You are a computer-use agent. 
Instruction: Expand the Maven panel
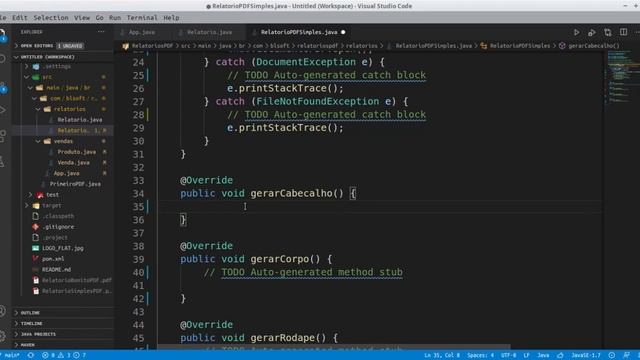click(x=27, y=345)
